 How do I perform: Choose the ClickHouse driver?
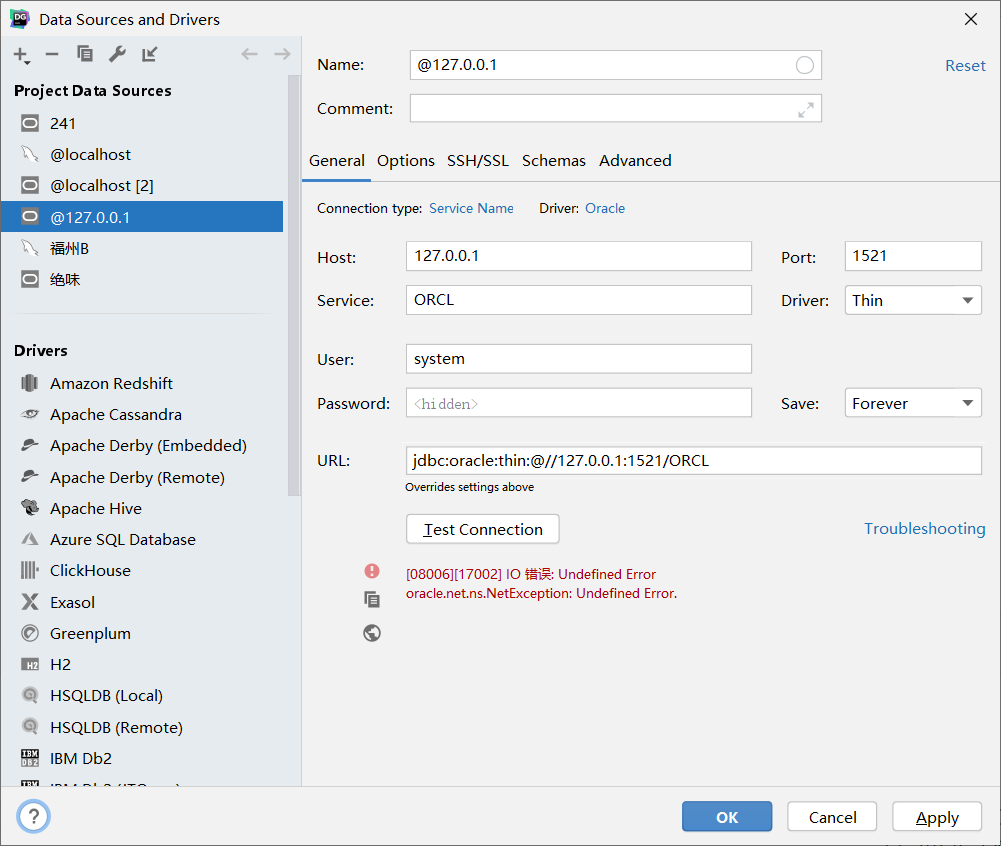(142, 571)
